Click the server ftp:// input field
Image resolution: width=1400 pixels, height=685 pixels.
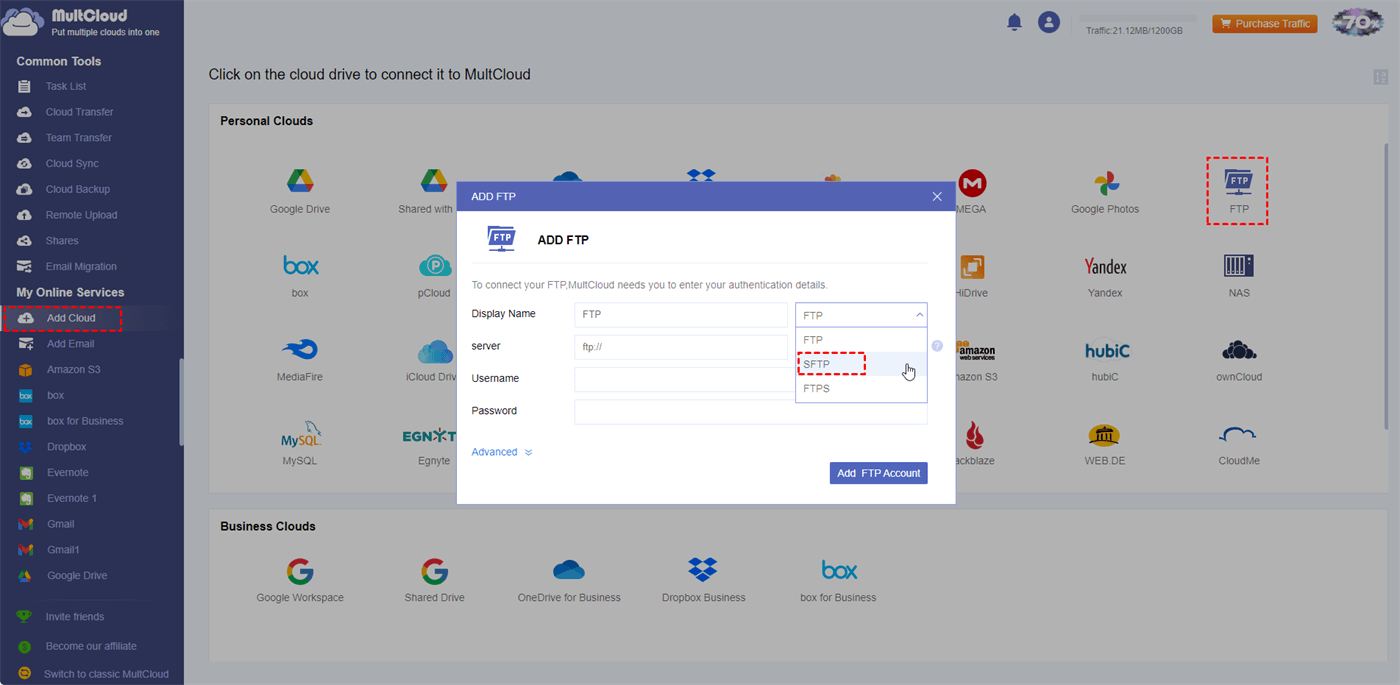tap(681, 347)
